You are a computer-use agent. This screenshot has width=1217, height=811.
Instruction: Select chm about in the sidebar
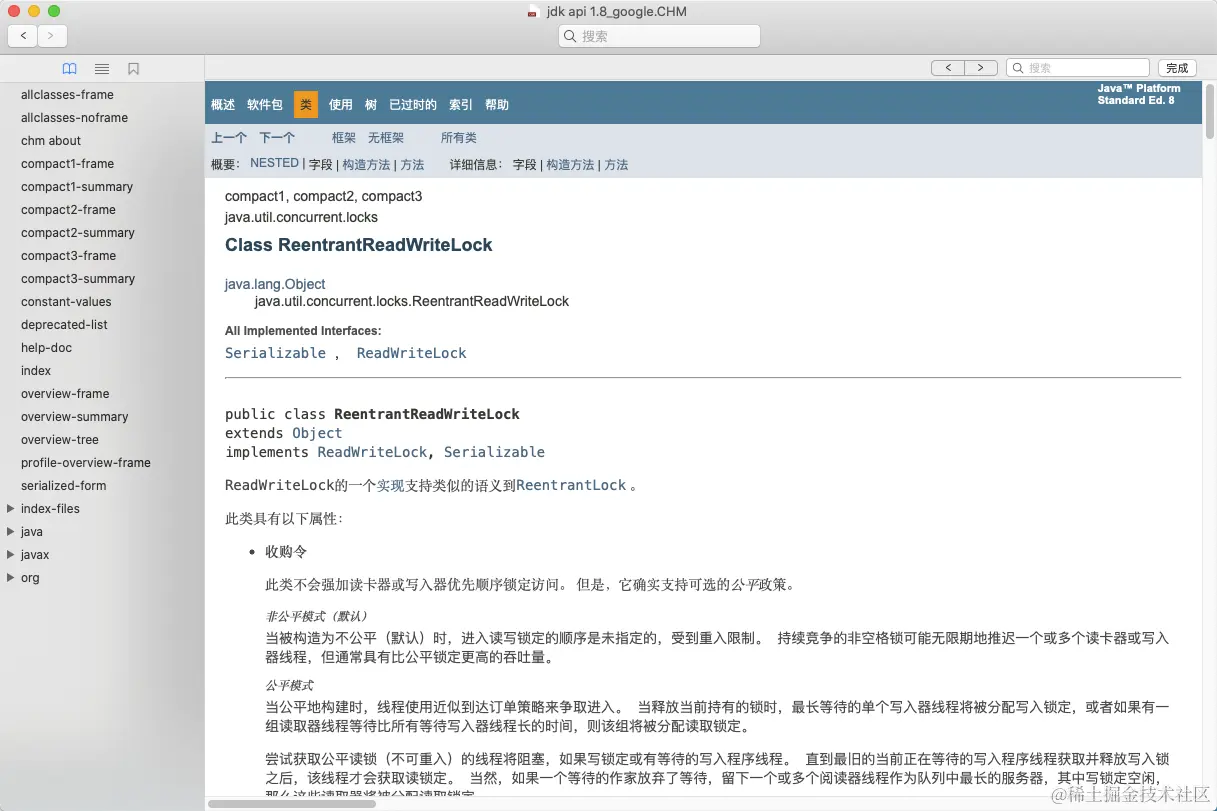51,141
